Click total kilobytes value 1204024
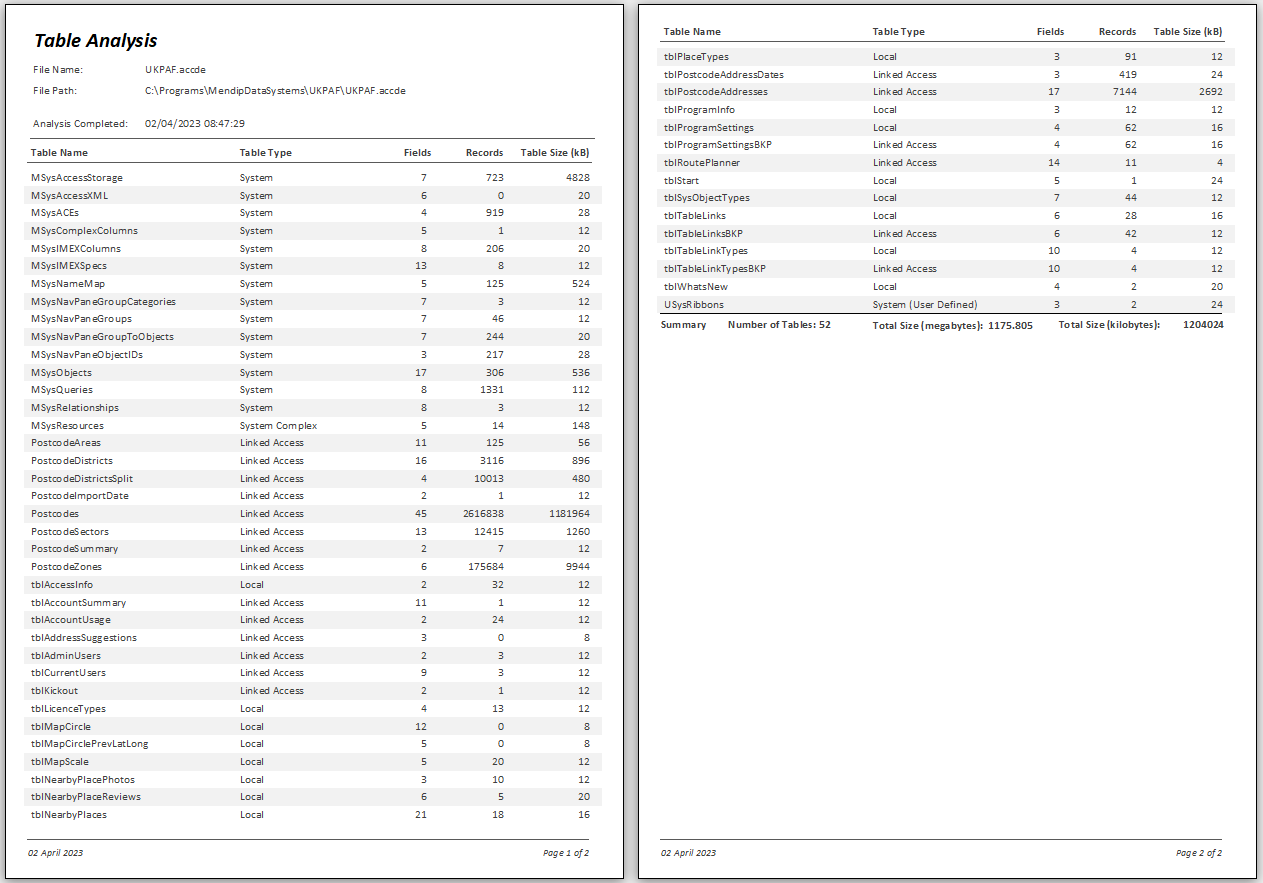 pyautogui.click(x=1203, y=325)
